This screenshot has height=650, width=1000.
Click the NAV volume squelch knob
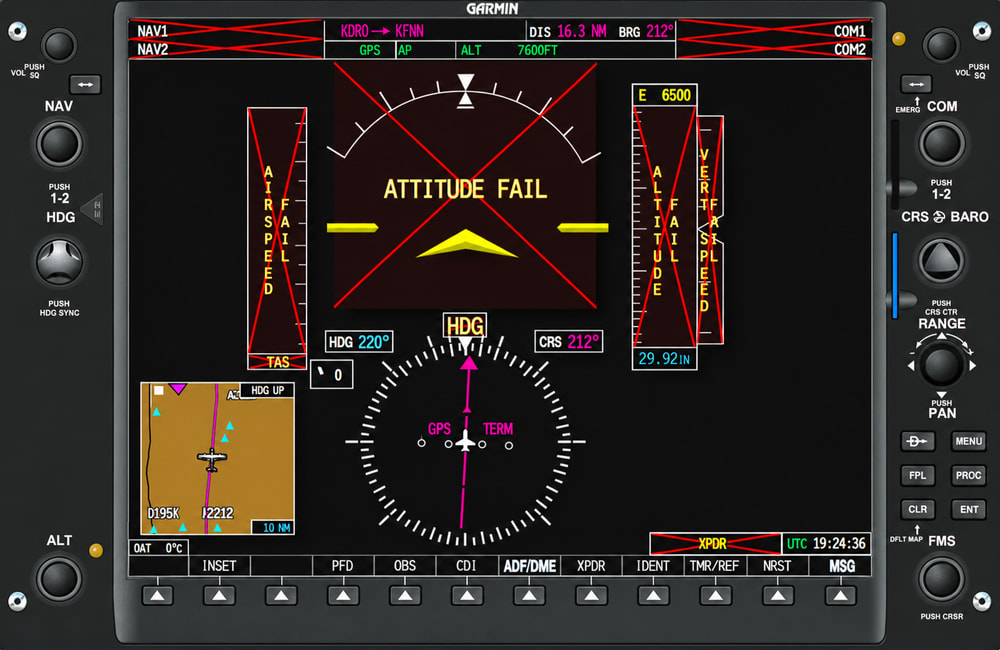coord(59,45)
